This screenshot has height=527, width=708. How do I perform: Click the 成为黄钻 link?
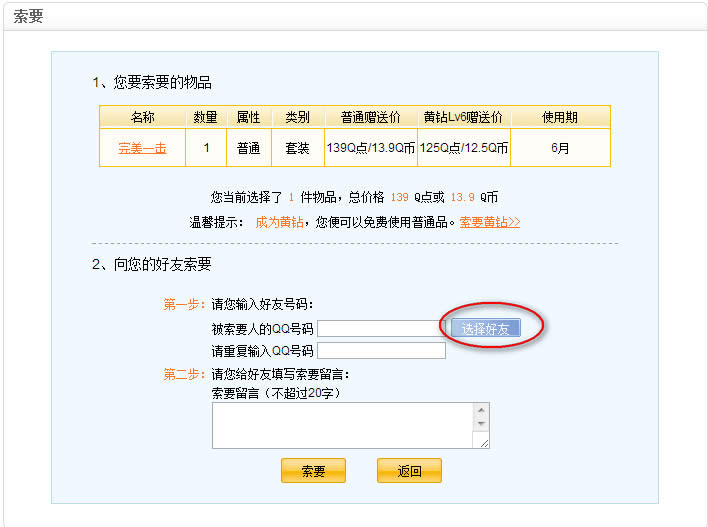point(279,222)
